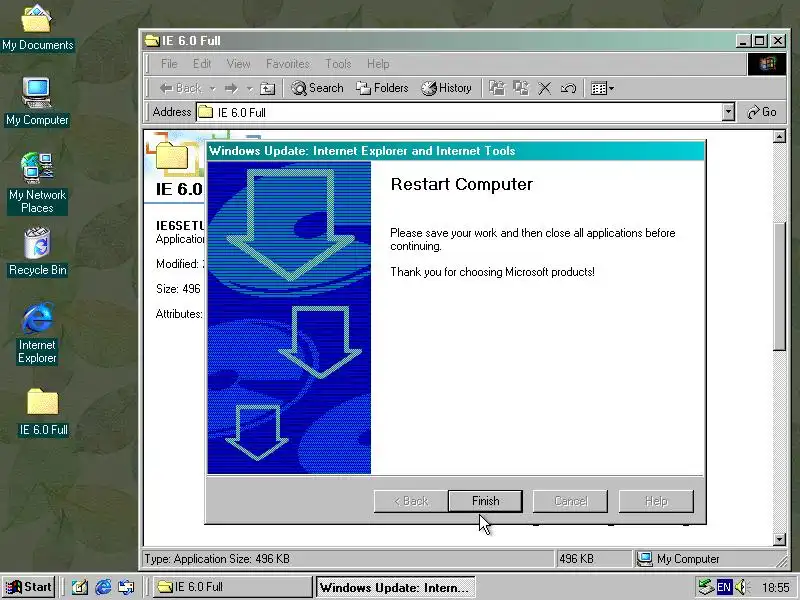Image resolution: width=800 pixels, height=600 pixels.
Task: Click the Back arrow in Explorer toolbar
Action: 181,88
